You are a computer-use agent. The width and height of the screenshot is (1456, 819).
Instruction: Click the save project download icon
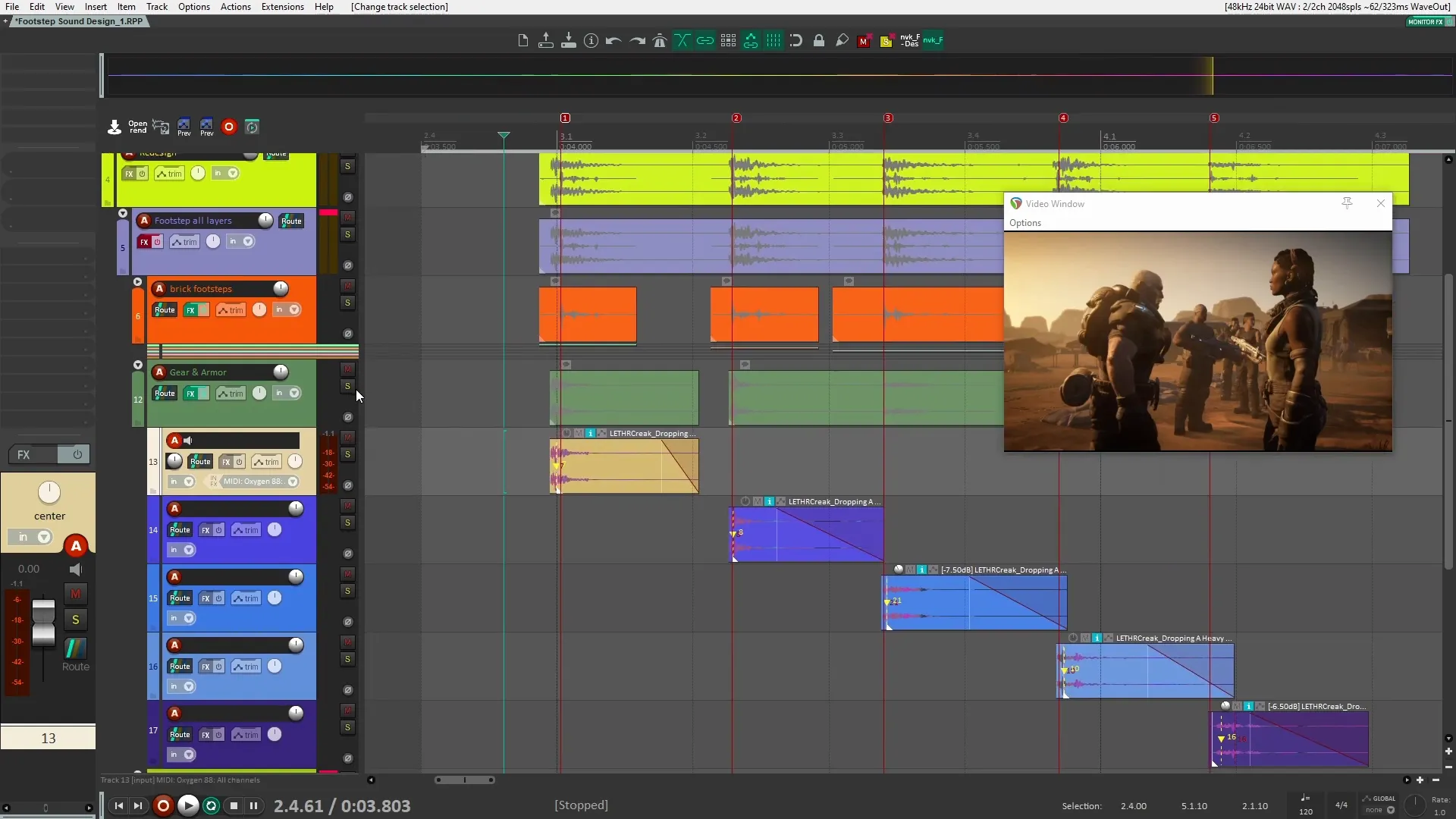[x=568, y=41]
